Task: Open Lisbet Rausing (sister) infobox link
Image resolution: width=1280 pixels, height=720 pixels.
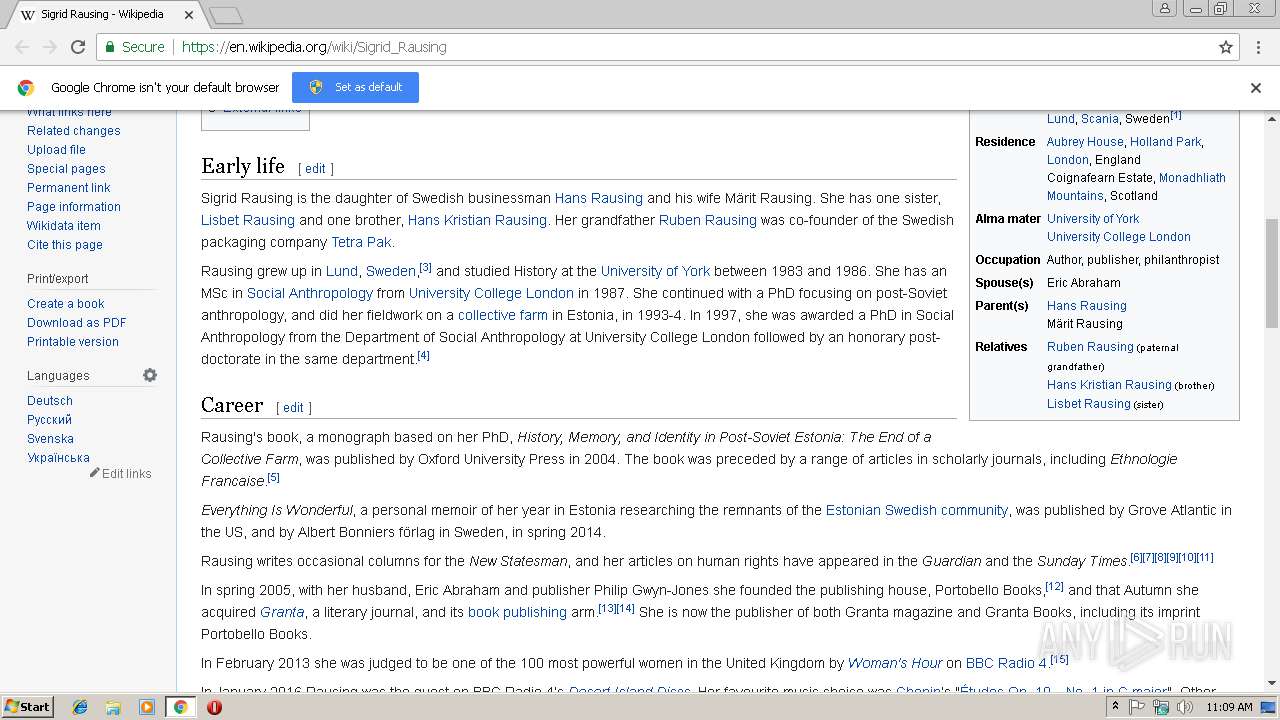Action: pos(1089,404)
